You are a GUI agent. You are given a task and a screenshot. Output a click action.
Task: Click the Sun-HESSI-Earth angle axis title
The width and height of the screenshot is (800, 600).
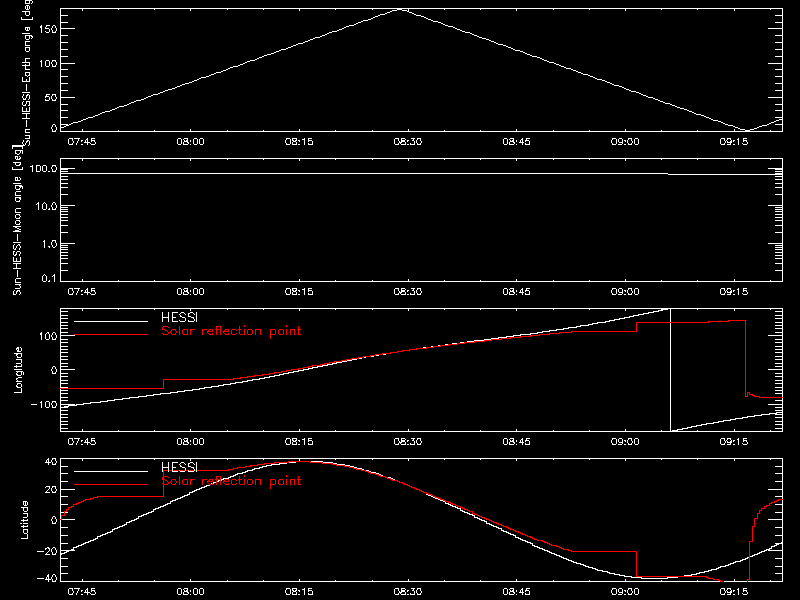[x=27, y=73]
